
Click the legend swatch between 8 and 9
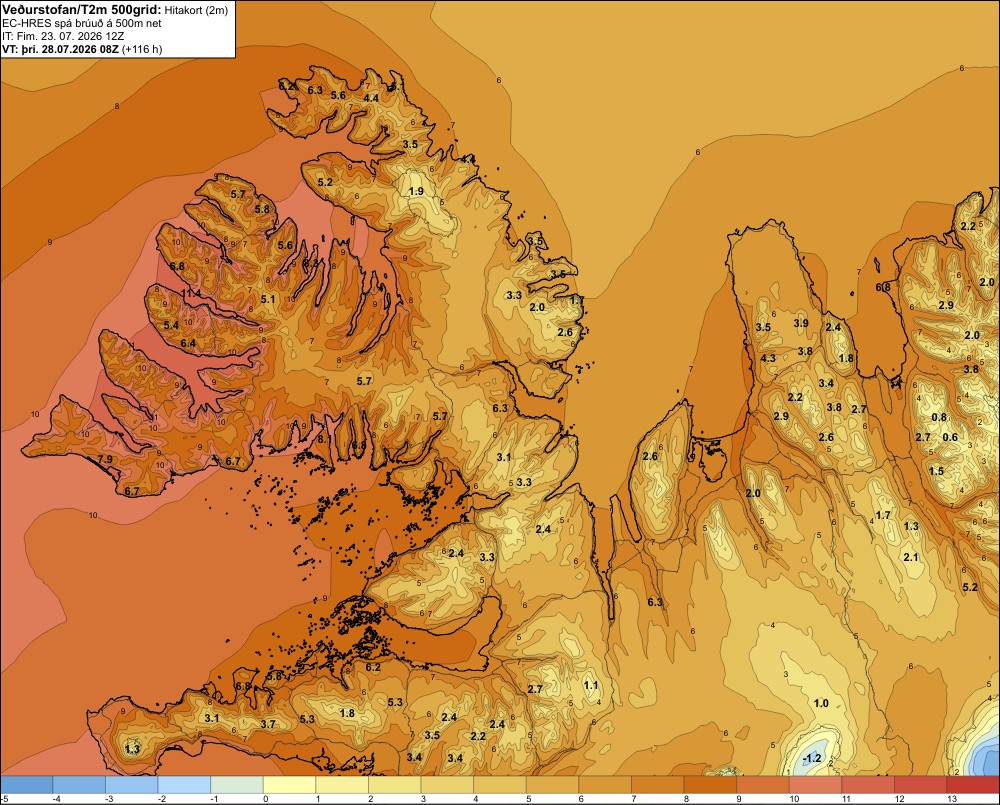click(710, 785)
